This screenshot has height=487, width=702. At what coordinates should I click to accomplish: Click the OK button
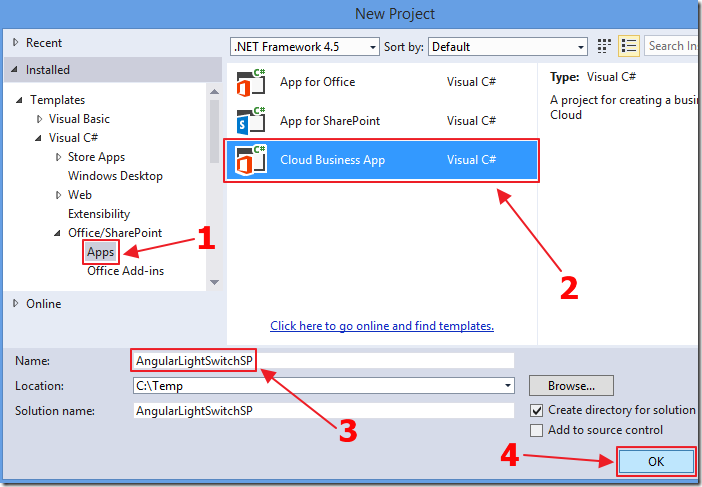click(x=656, y=461)
